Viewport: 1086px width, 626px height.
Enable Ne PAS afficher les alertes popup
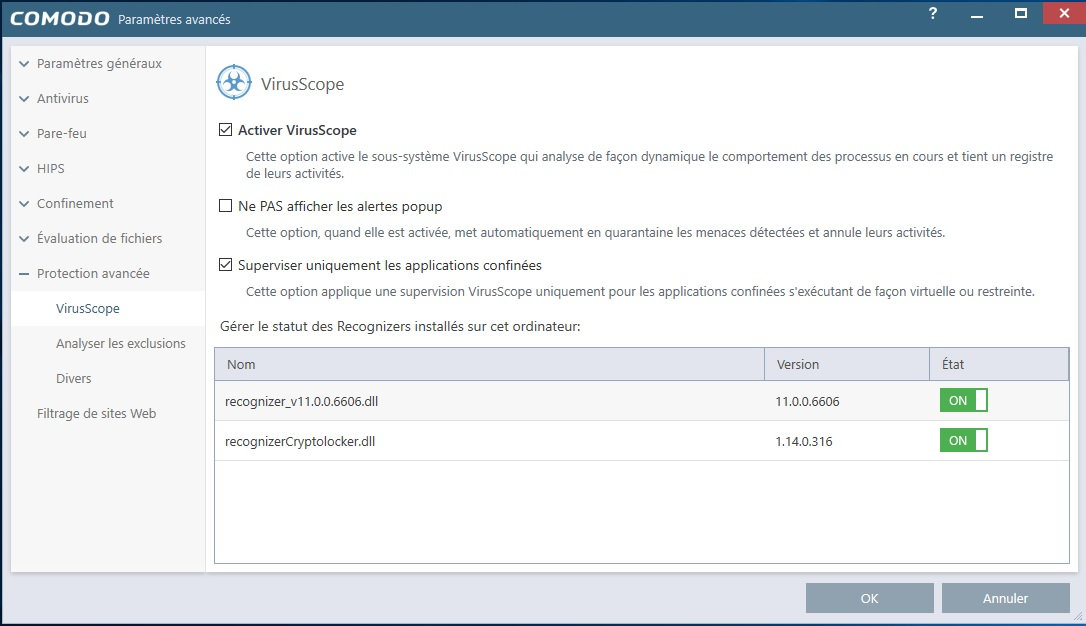pos(225,206)
